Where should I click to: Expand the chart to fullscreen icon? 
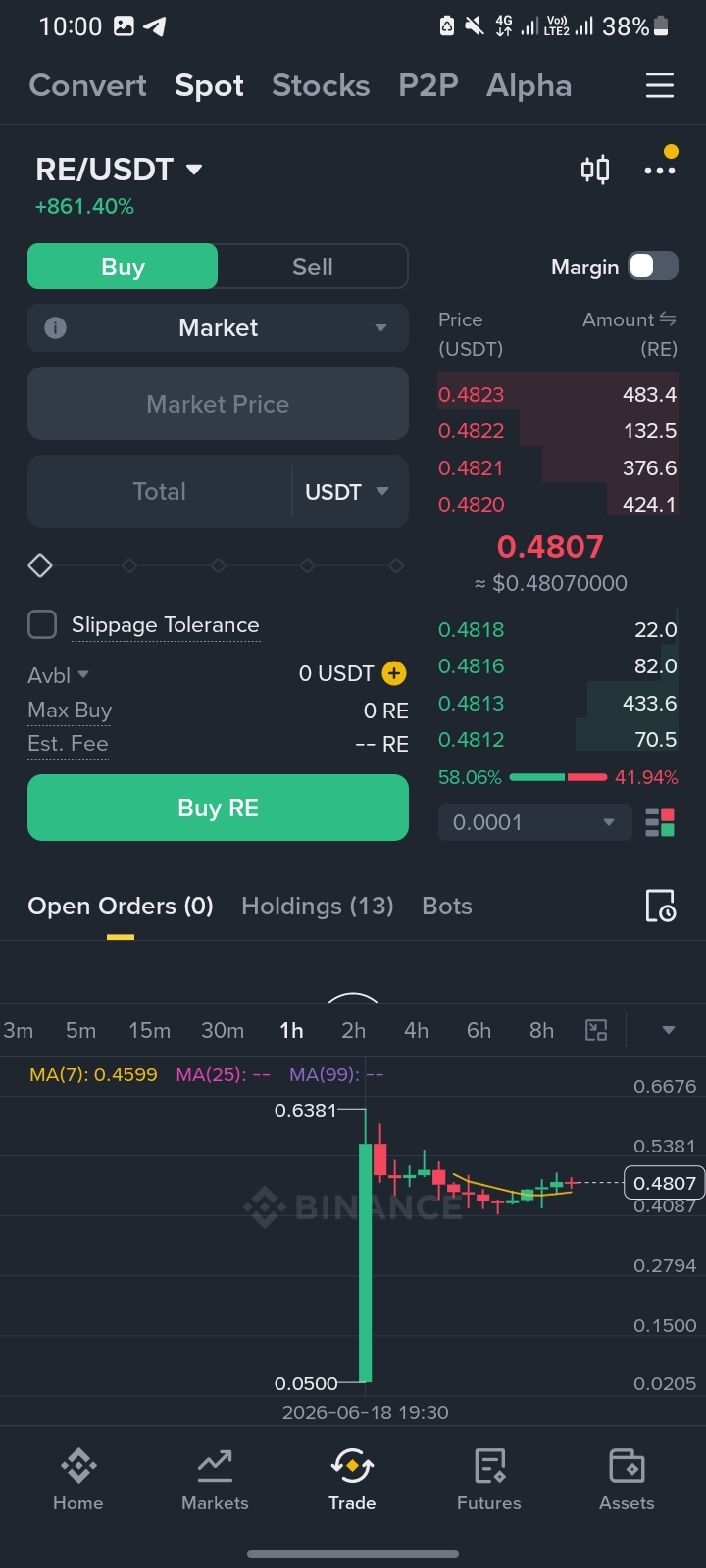tap(596, 1030)
